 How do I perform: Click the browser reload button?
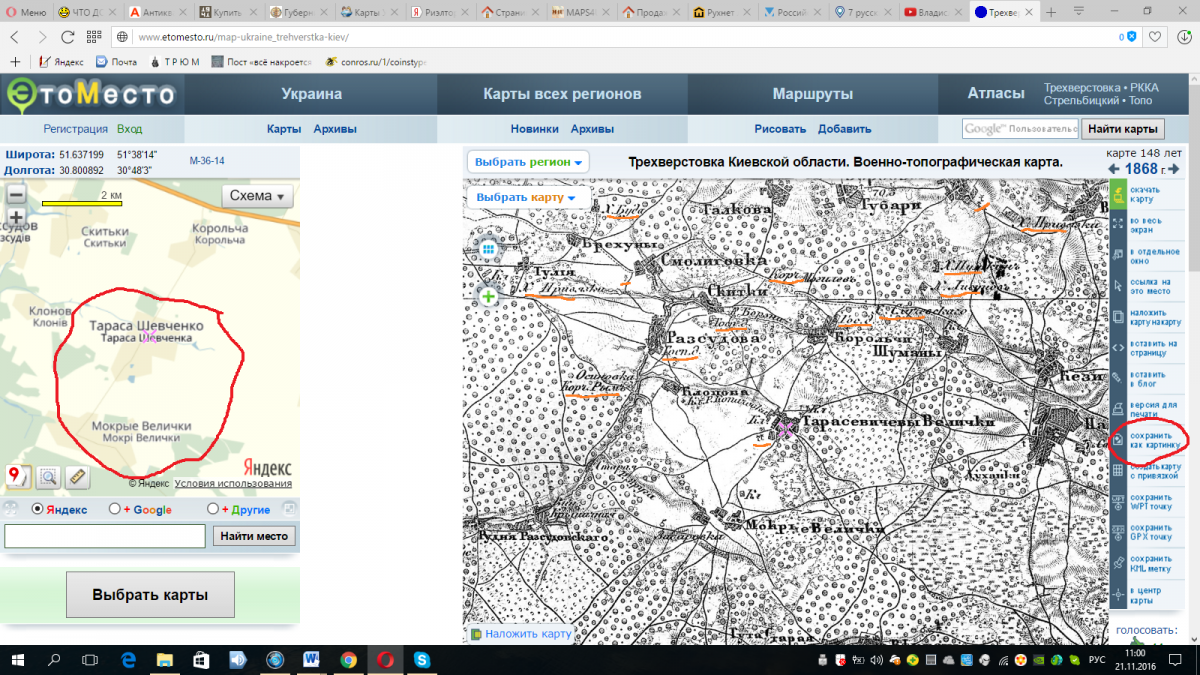(67, 36)
